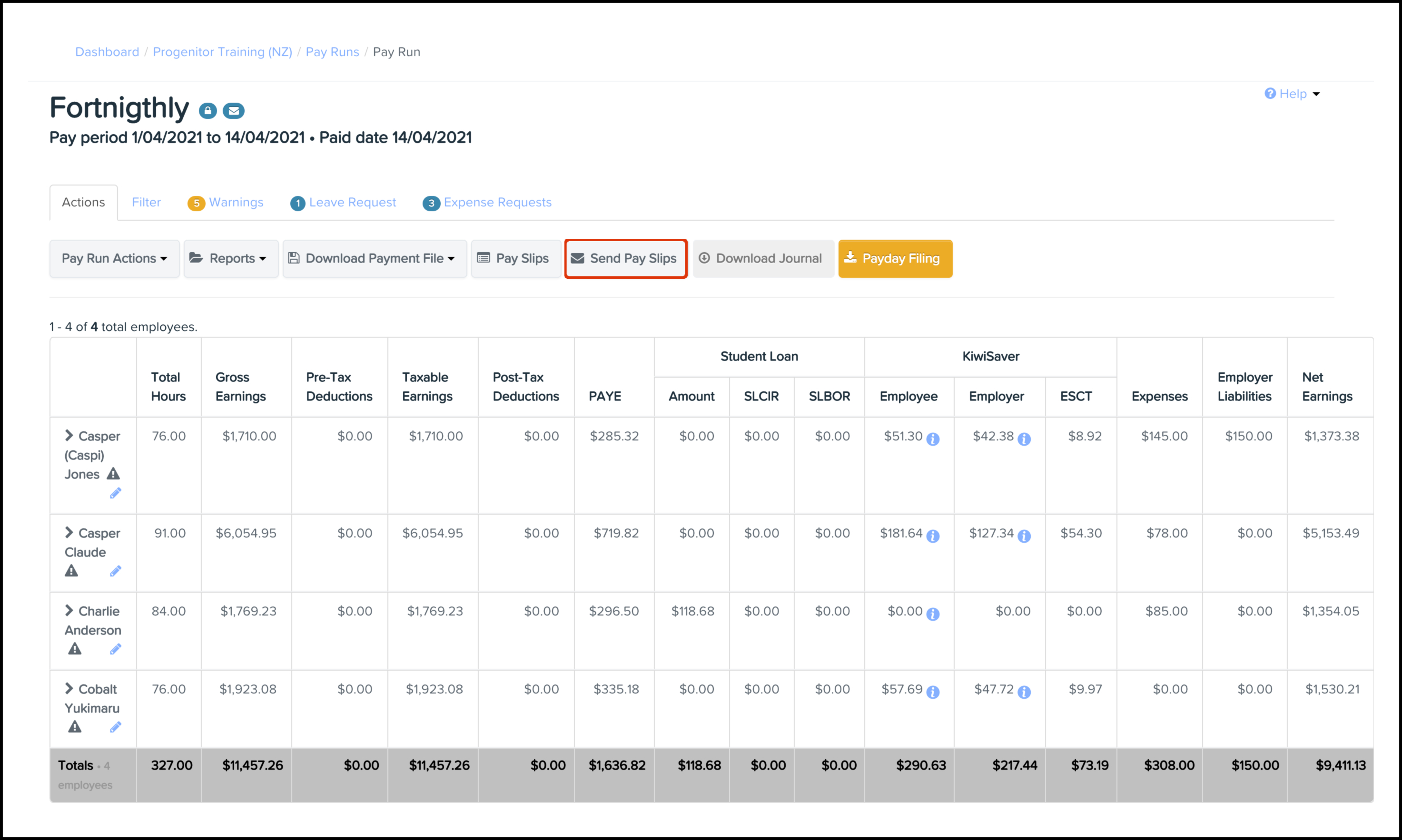Click the edit pencil for Casper (Caspi) Jones
Viewport: 1402px width, 840px height.
point(116,494)
